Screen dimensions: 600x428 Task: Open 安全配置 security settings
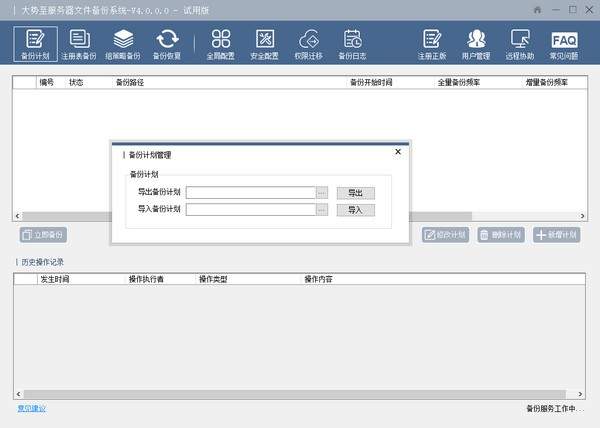pos(265,43)
